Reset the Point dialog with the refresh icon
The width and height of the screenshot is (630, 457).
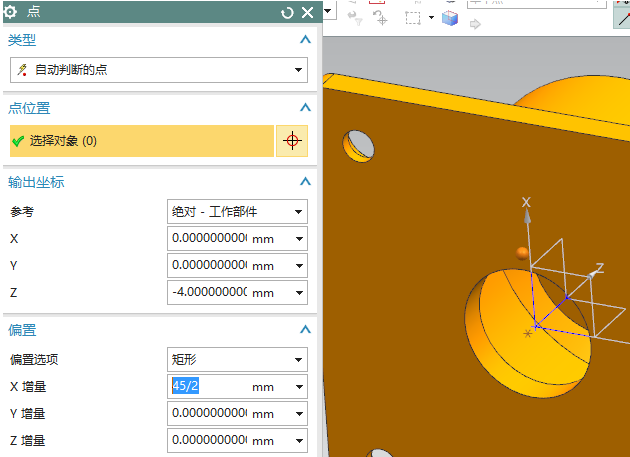288,12
